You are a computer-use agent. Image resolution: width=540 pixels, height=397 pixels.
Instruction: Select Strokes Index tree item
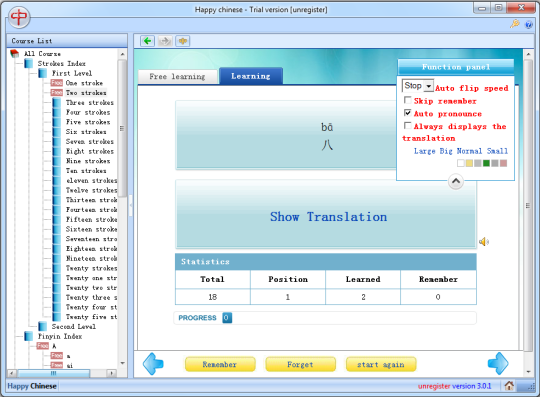coord(62,63)
